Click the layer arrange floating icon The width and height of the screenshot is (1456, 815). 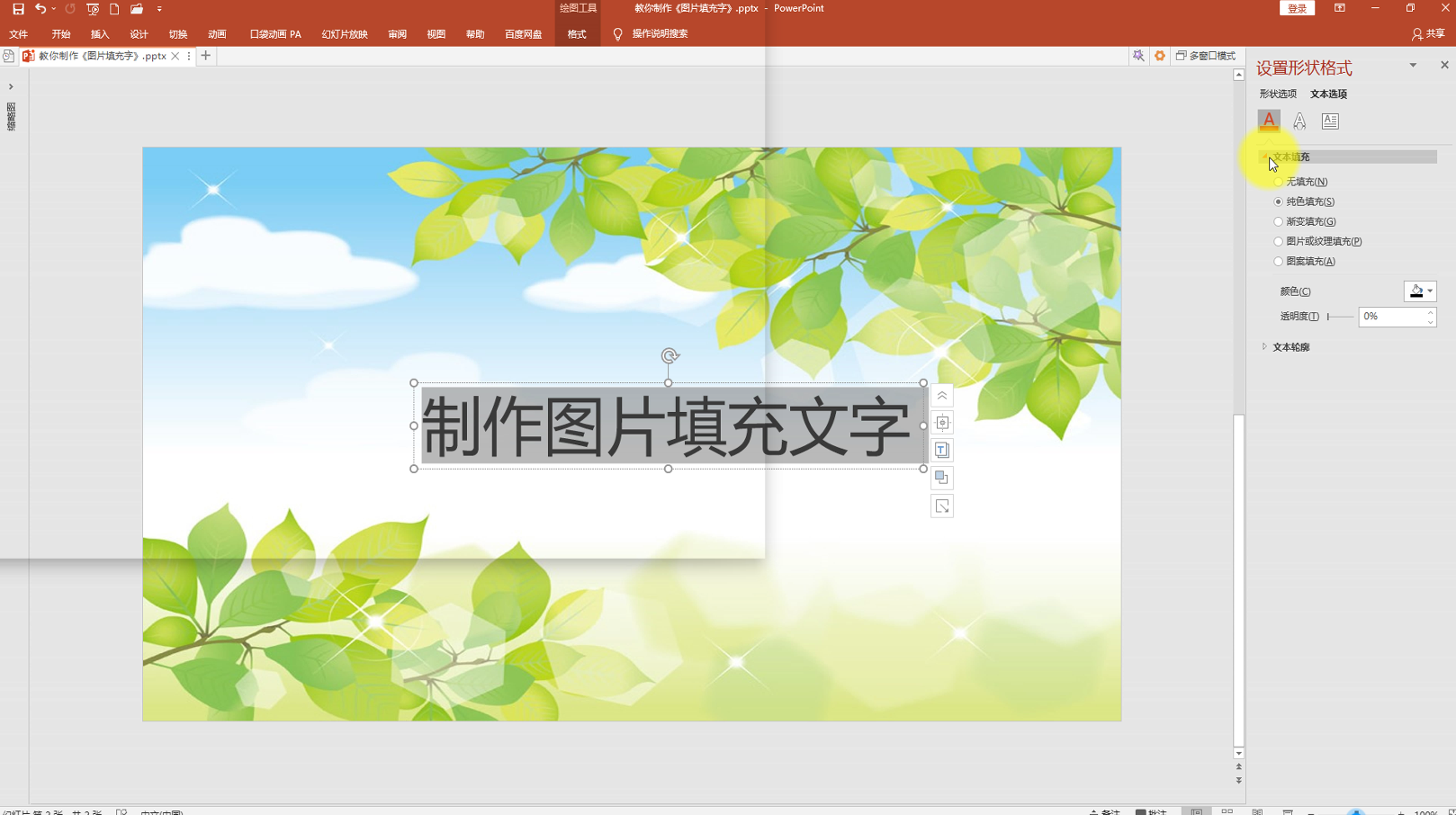(942, 479)
